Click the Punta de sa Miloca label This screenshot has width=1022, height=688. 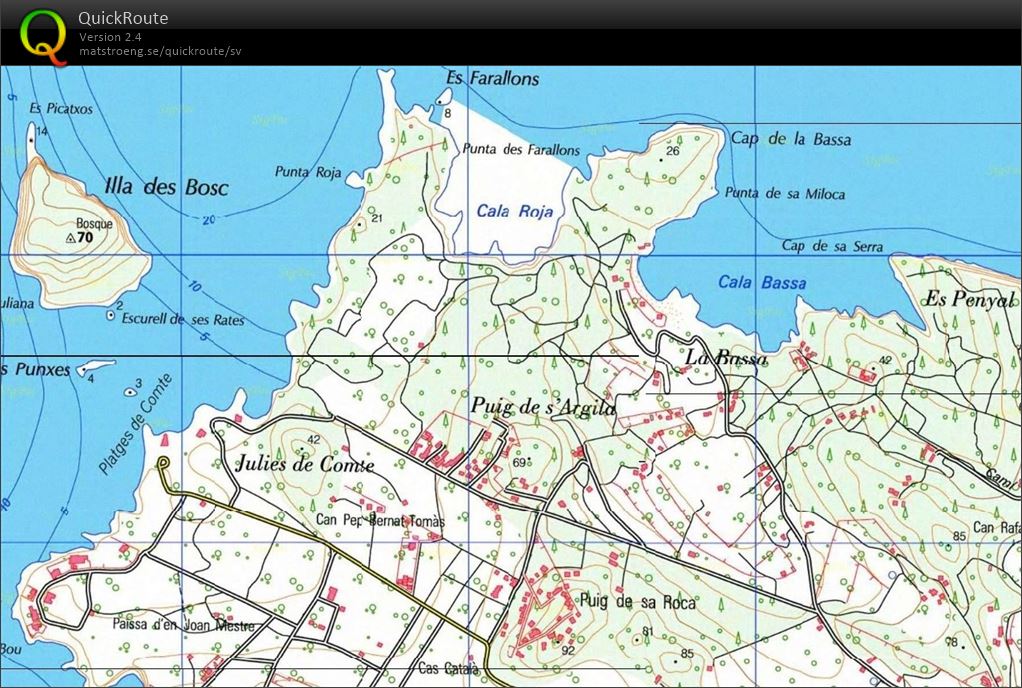click(x=785, y=194)
